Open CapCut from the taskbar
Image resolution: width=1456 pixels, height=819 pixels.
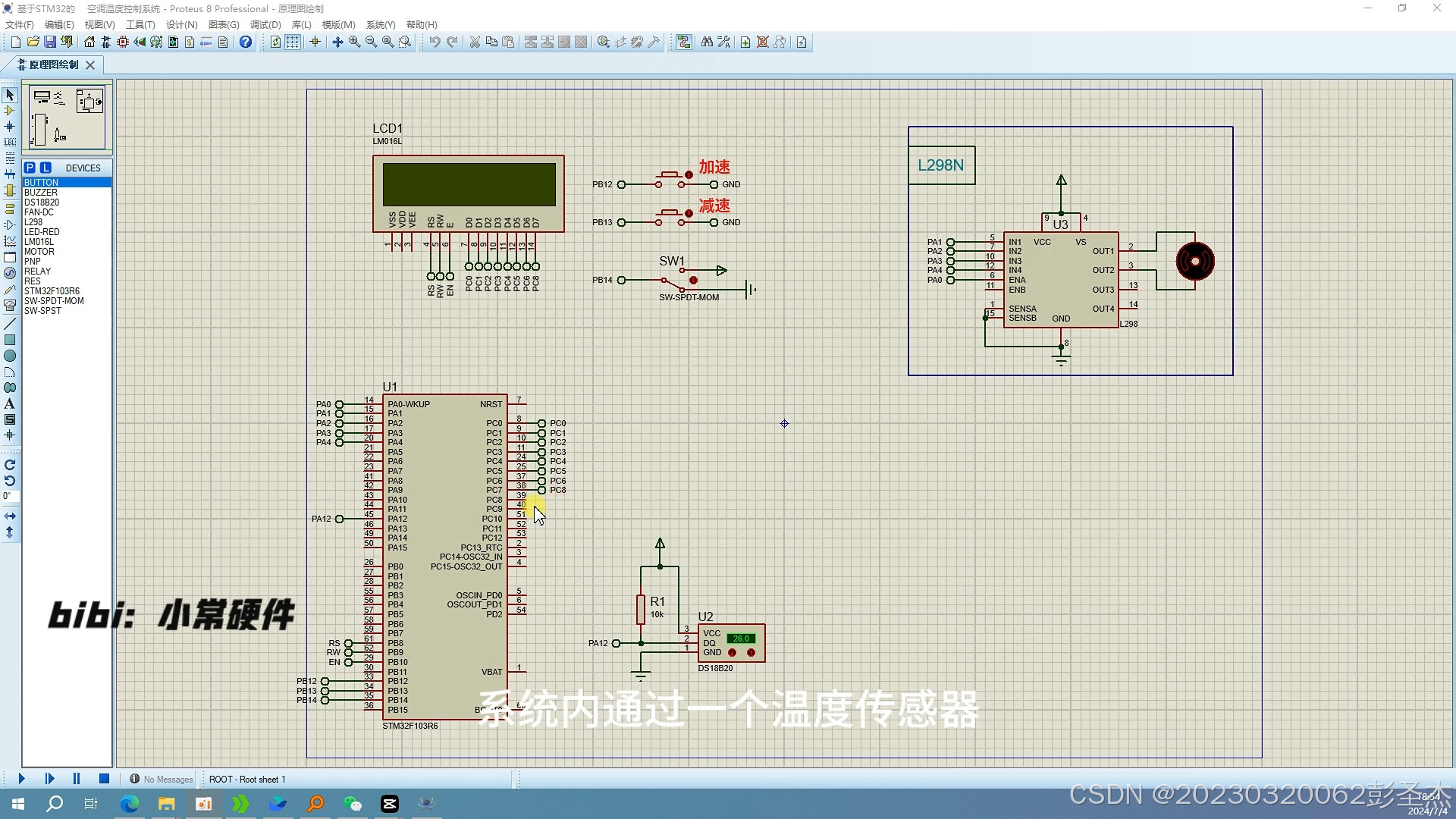pyautogui.click(x=390, y=804)
